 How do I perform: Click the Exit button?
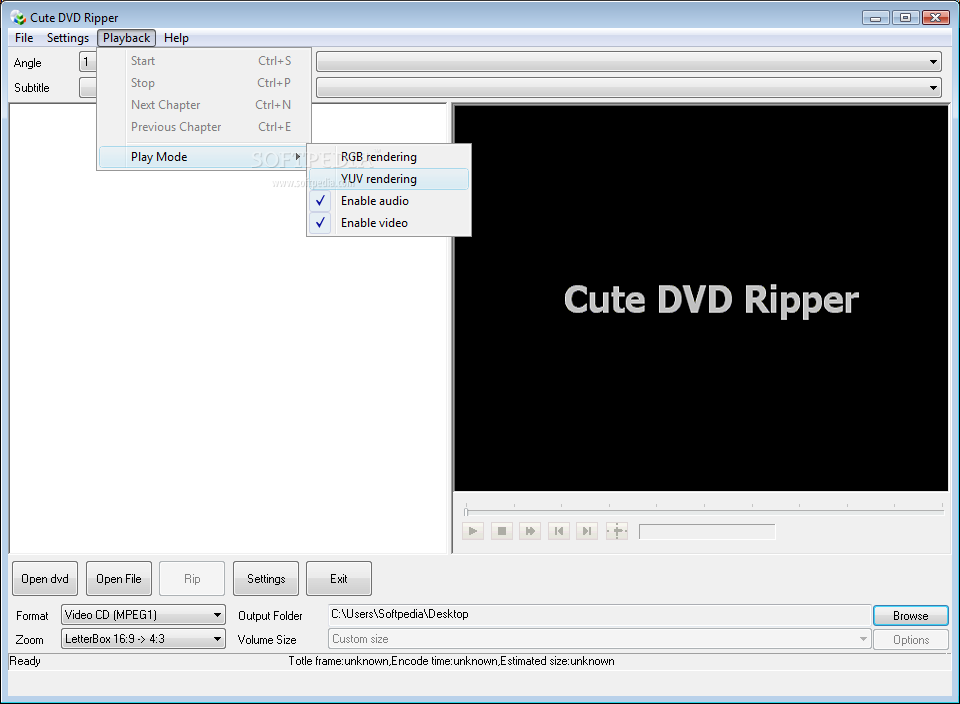[339, 579]
